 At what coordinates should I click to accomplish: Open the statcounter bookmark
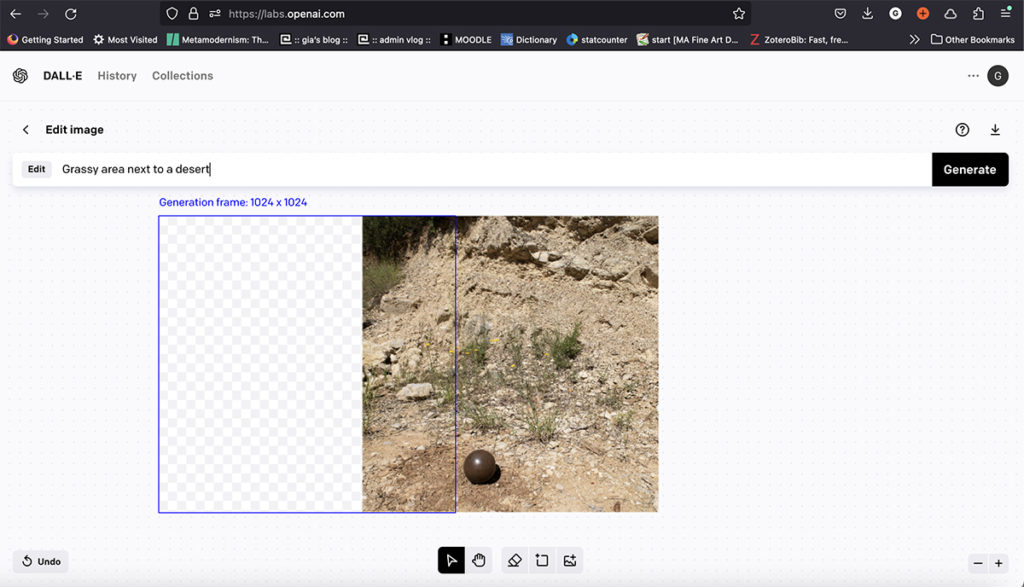point(597,40)
